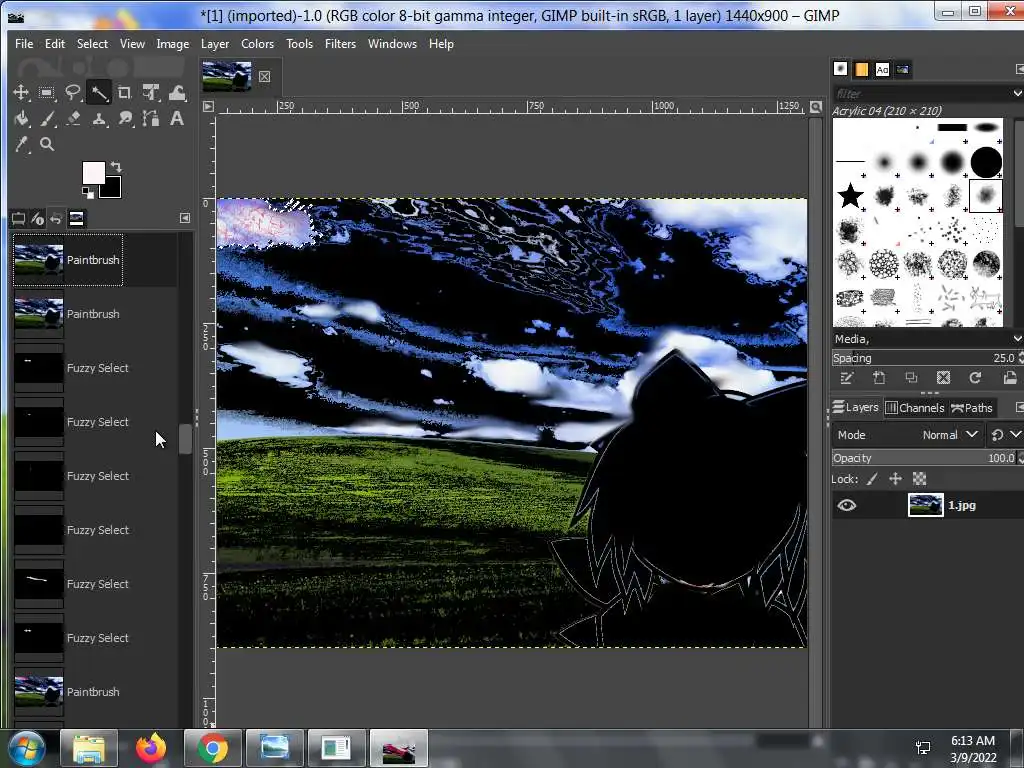This screenshot has width=1024, height=768.
Task: Click the foreground color swatch
Action: [93, 172]
